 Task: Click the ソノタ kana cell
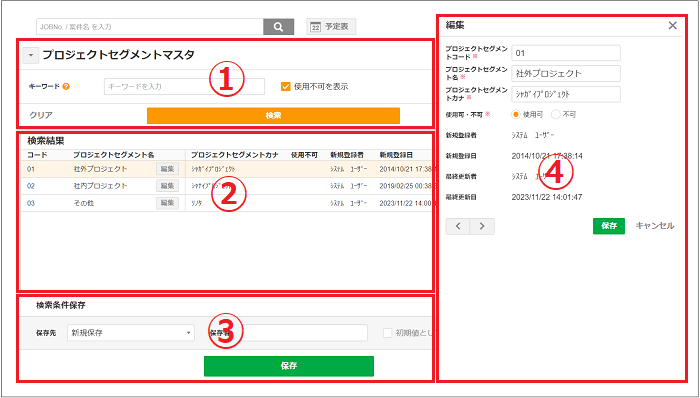point(196,203)
